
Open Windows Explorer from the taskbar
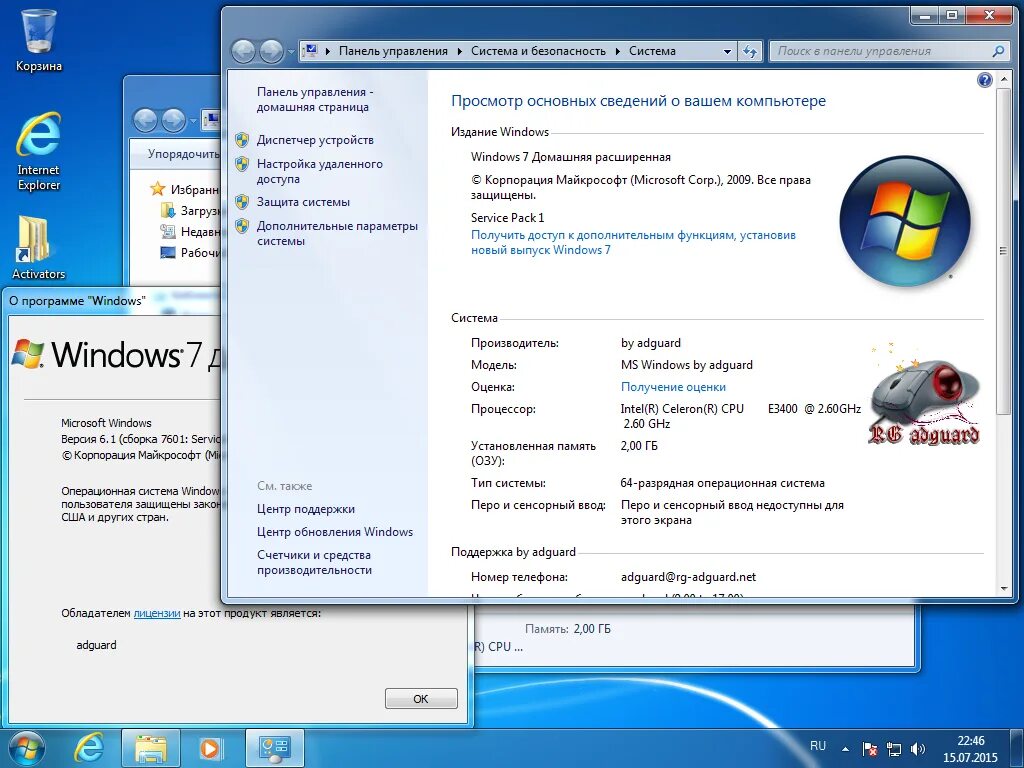pos(150,748)
